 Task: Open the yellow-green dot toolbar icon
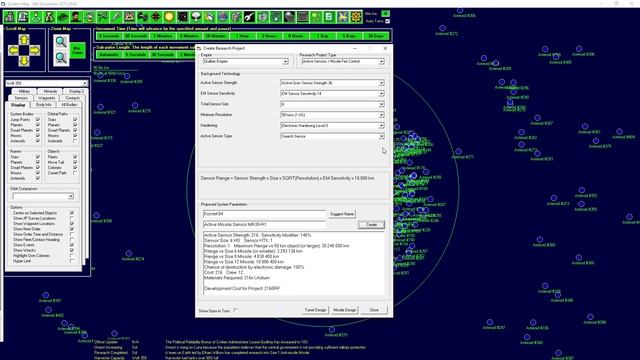pyautogui.click(x=316, y=17)
